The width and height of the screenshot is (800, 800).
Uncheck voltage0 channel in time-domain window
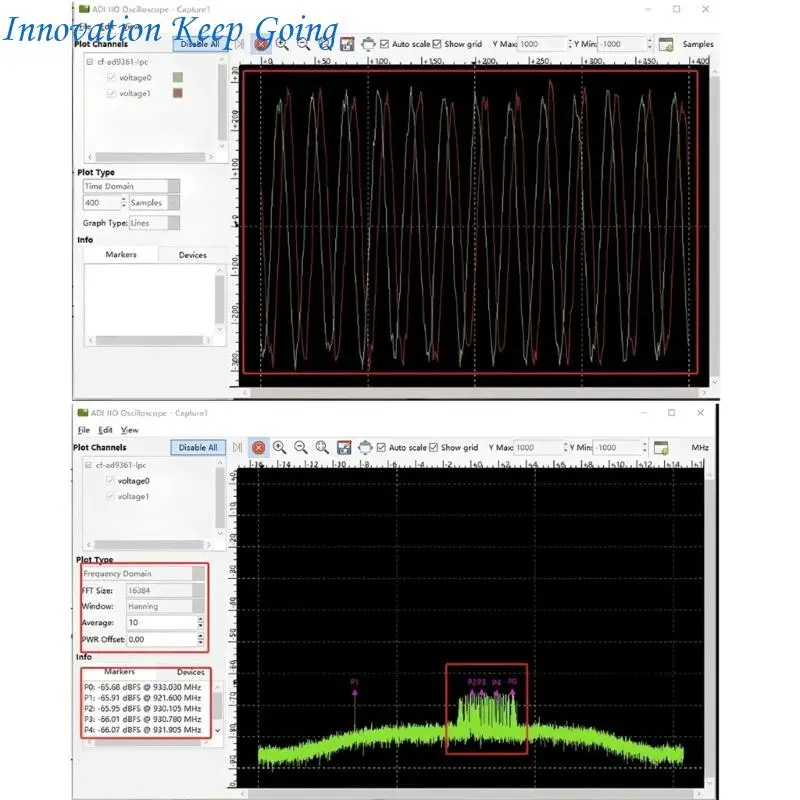(x=111, y=78)
